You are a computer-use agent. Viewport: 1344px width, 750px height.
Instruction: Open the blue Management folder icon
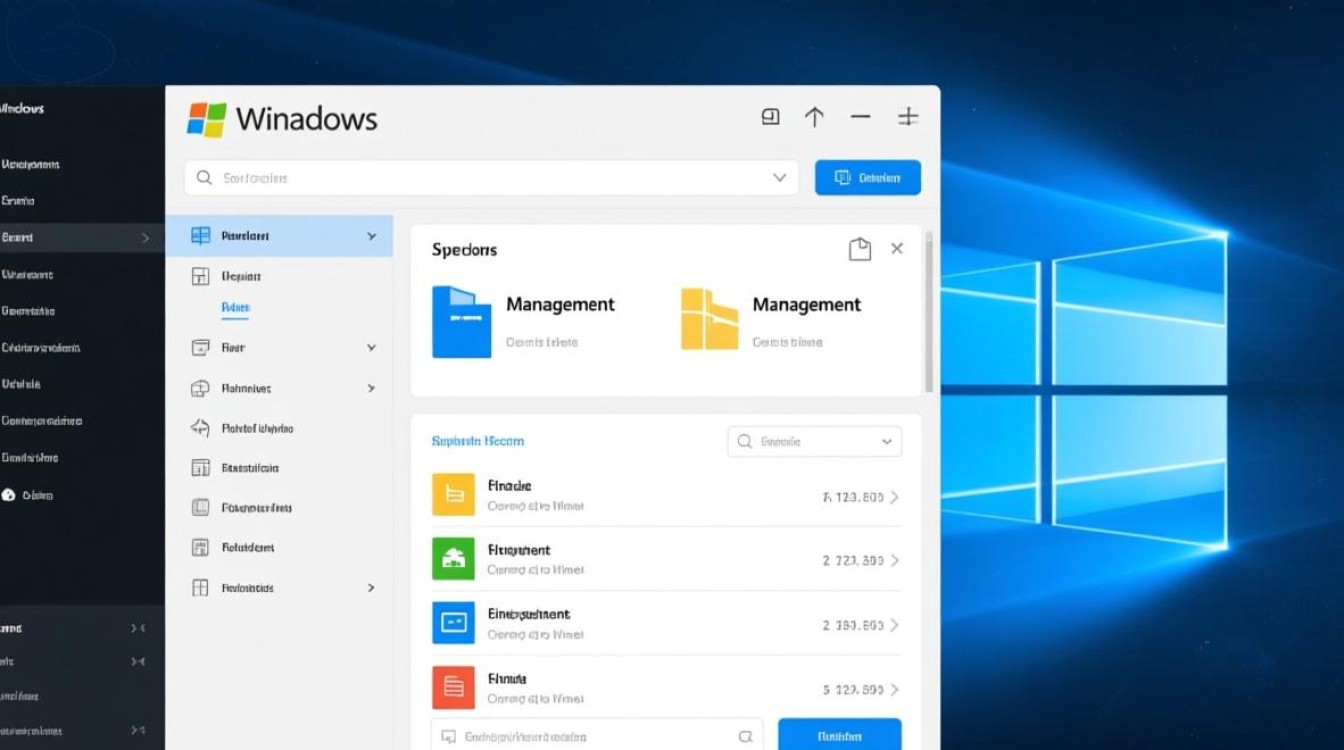[x=461, y=321]
